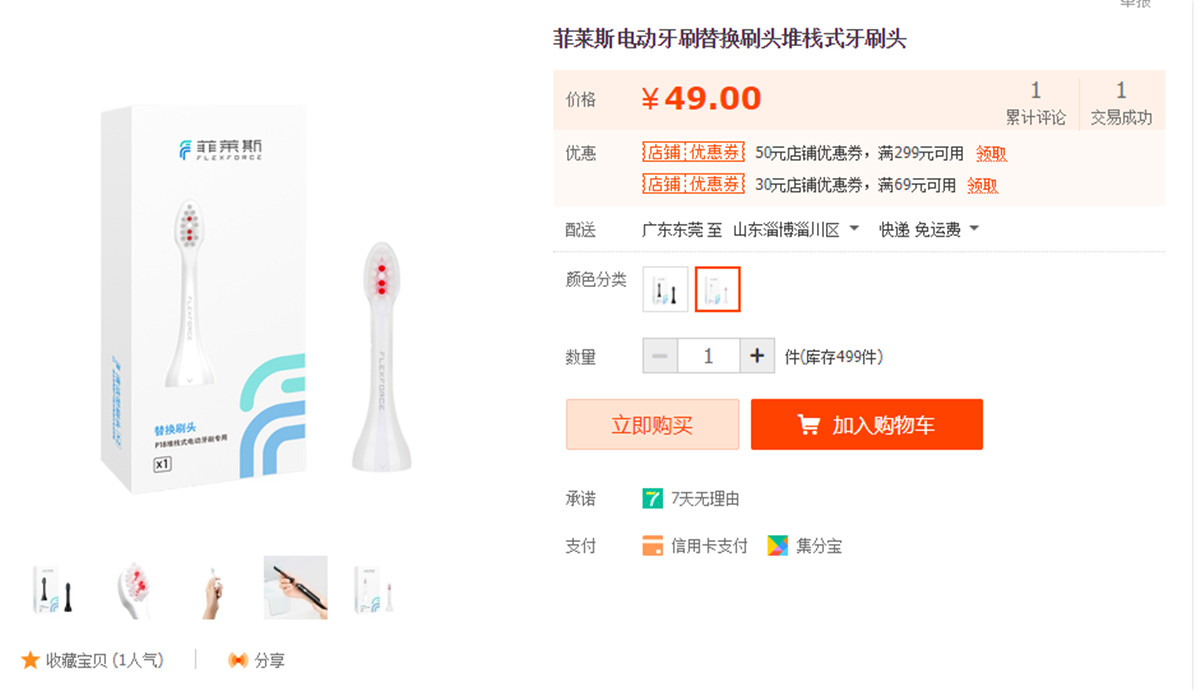The width and height of the screenshot is (1200, 691).
Task: Click the green 7-day return icon
Action: point(653,498)
